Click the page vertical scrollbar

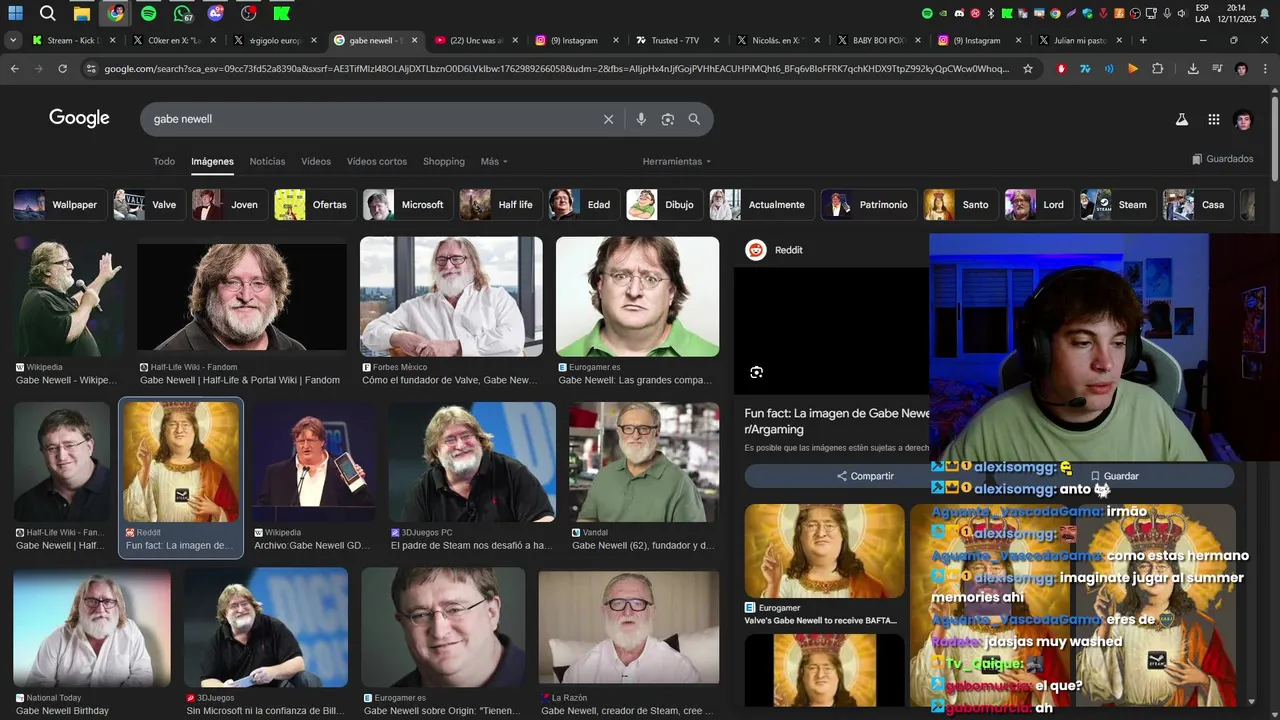pyautogui.click(x=1275, y=138)
